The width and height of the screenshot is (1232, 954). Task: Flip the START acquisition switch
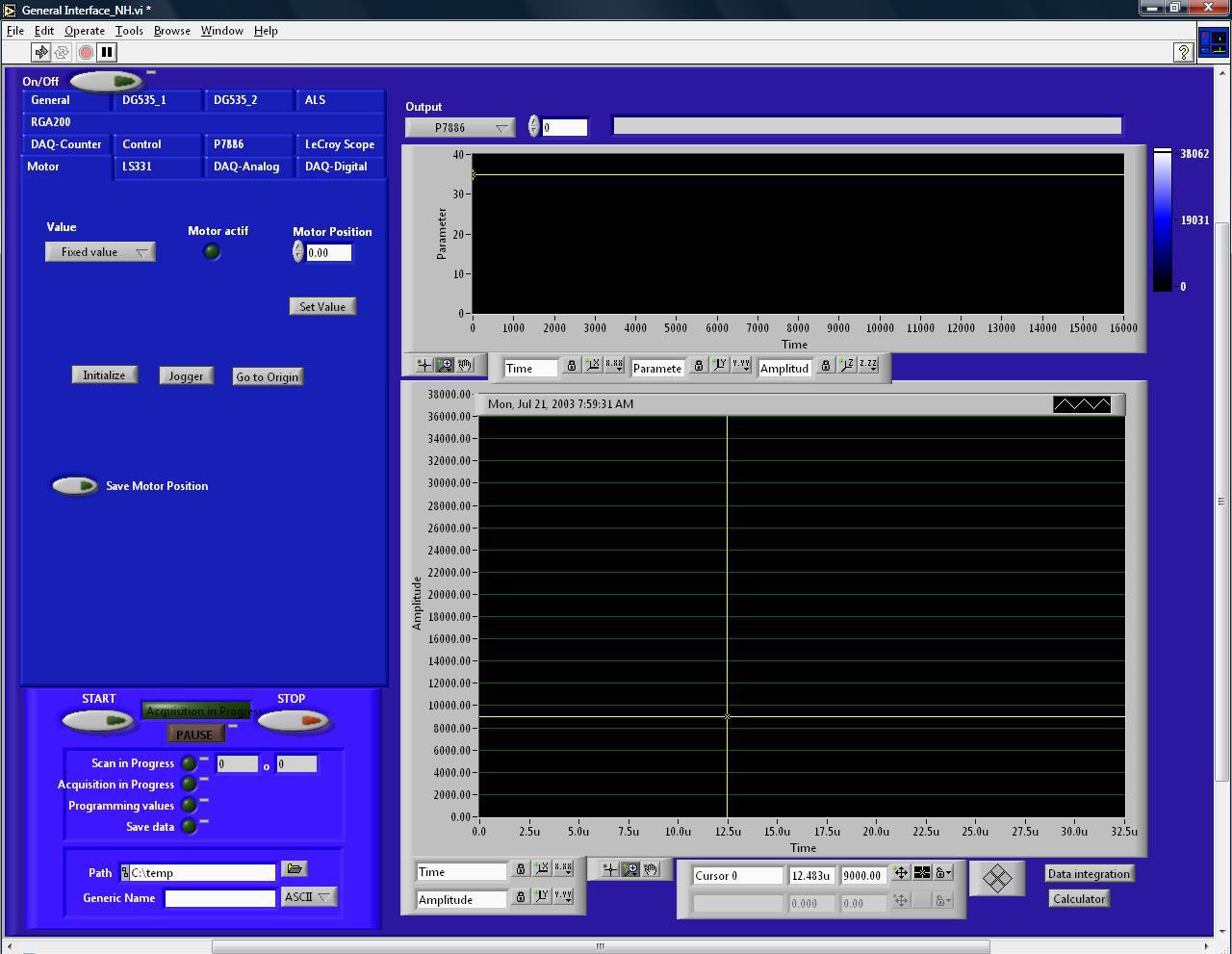(97, 720)
